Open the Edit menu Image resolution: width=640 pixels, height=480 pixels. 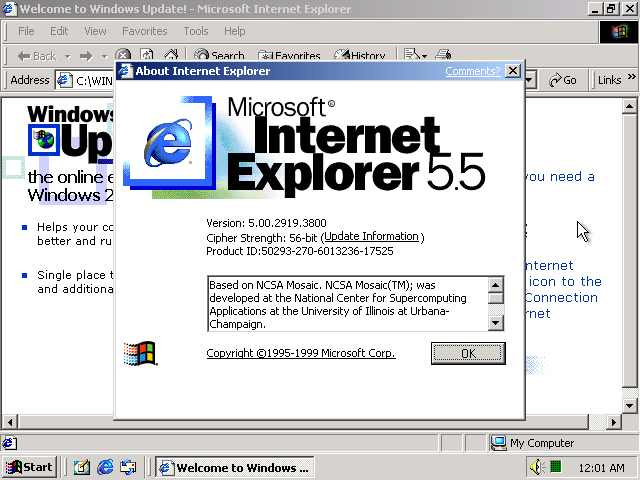click(59, 31)
